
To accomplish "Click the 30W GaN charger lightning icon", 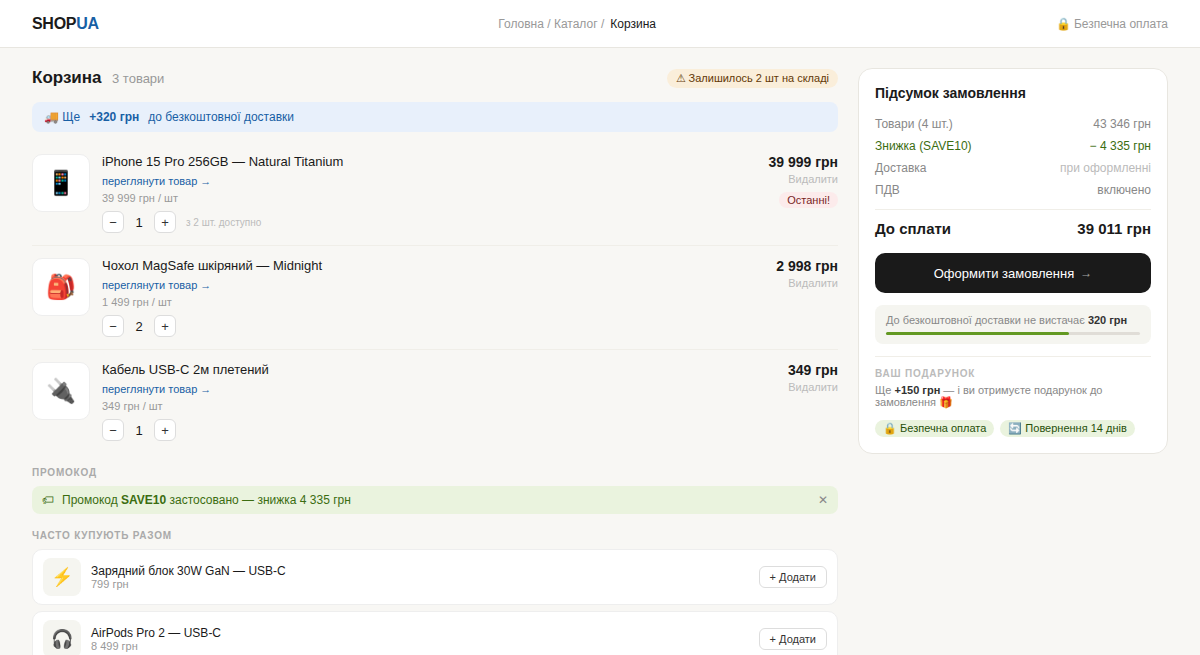I will (x=62, y=577).
